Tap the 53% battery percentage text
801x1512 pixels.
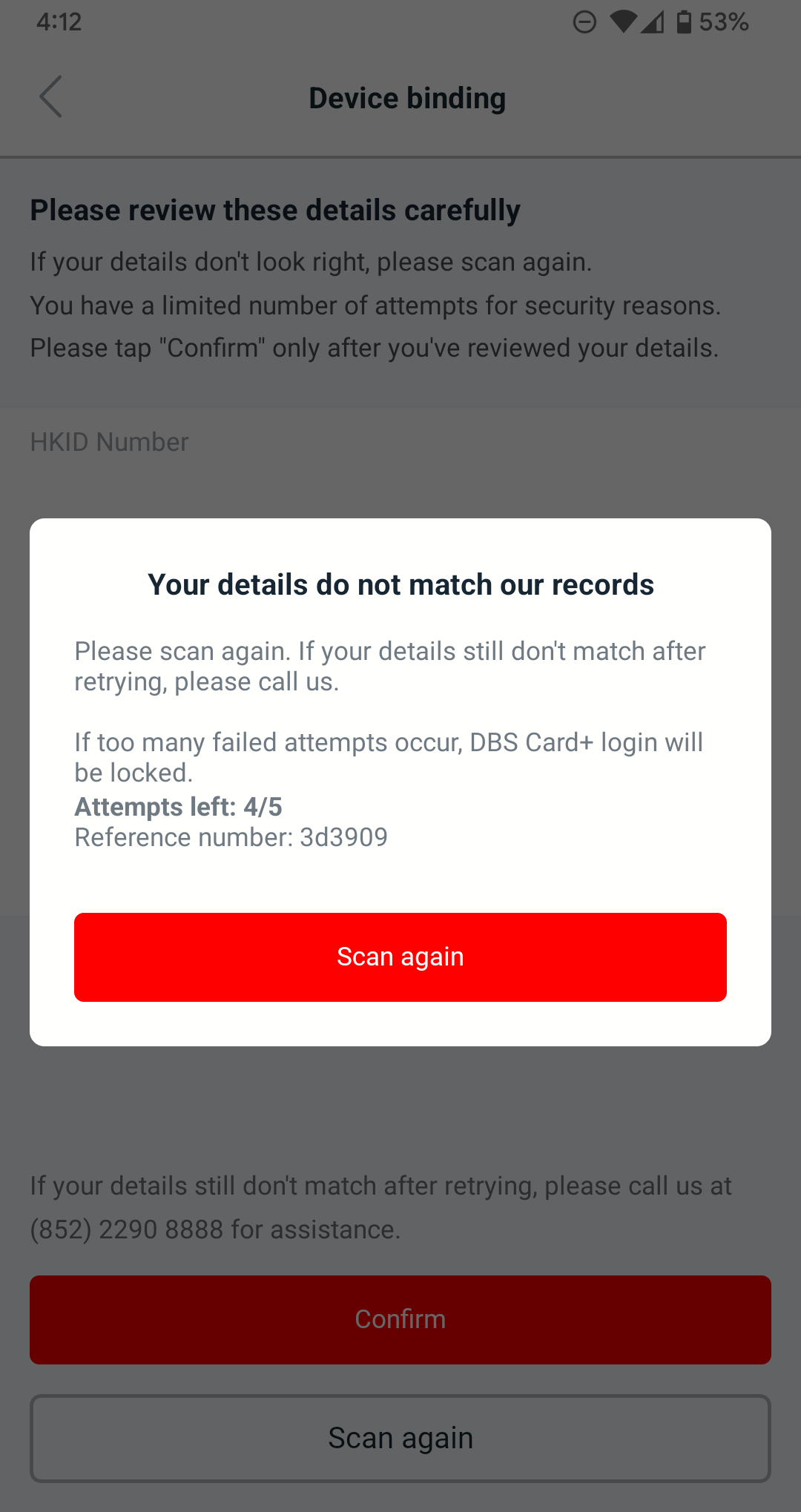[724, 22]
